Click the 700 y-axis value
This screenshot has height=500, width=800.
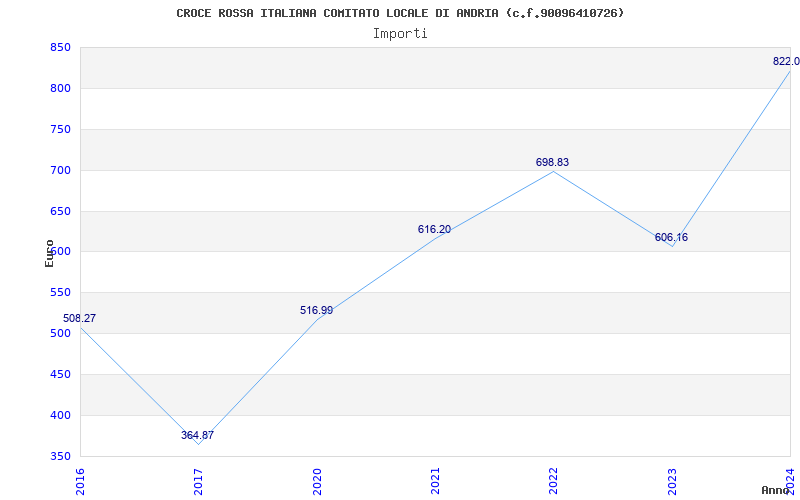[x=60, y=170]
